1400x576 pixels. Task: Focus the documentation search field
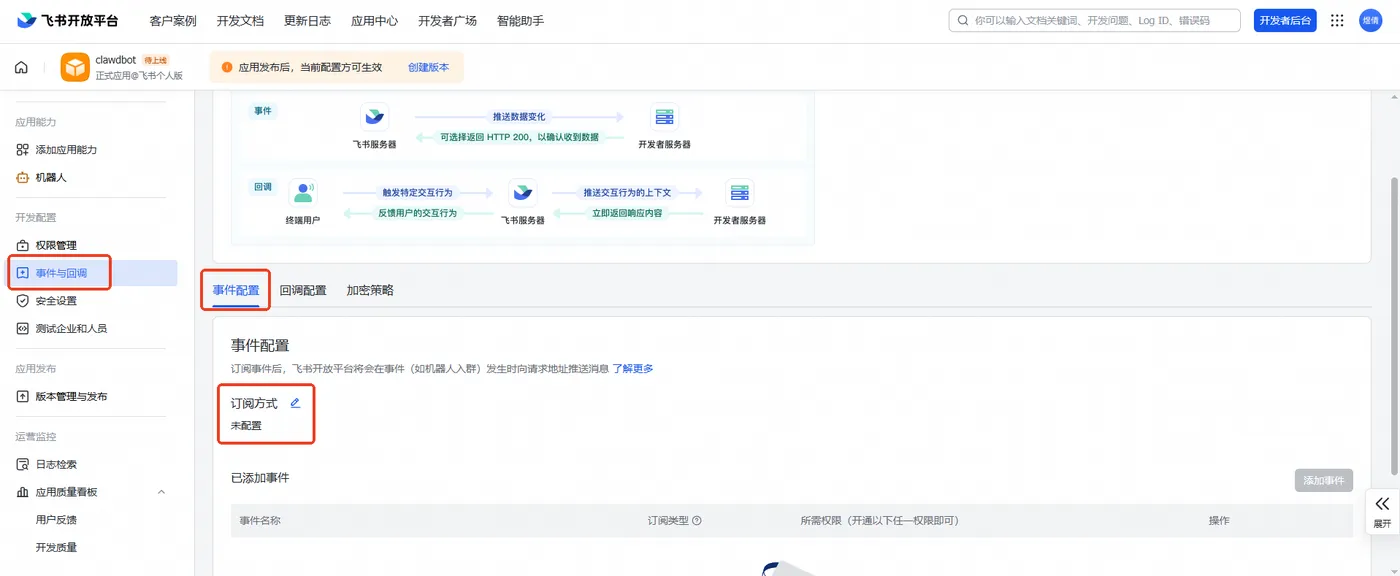coord(1094,20)
